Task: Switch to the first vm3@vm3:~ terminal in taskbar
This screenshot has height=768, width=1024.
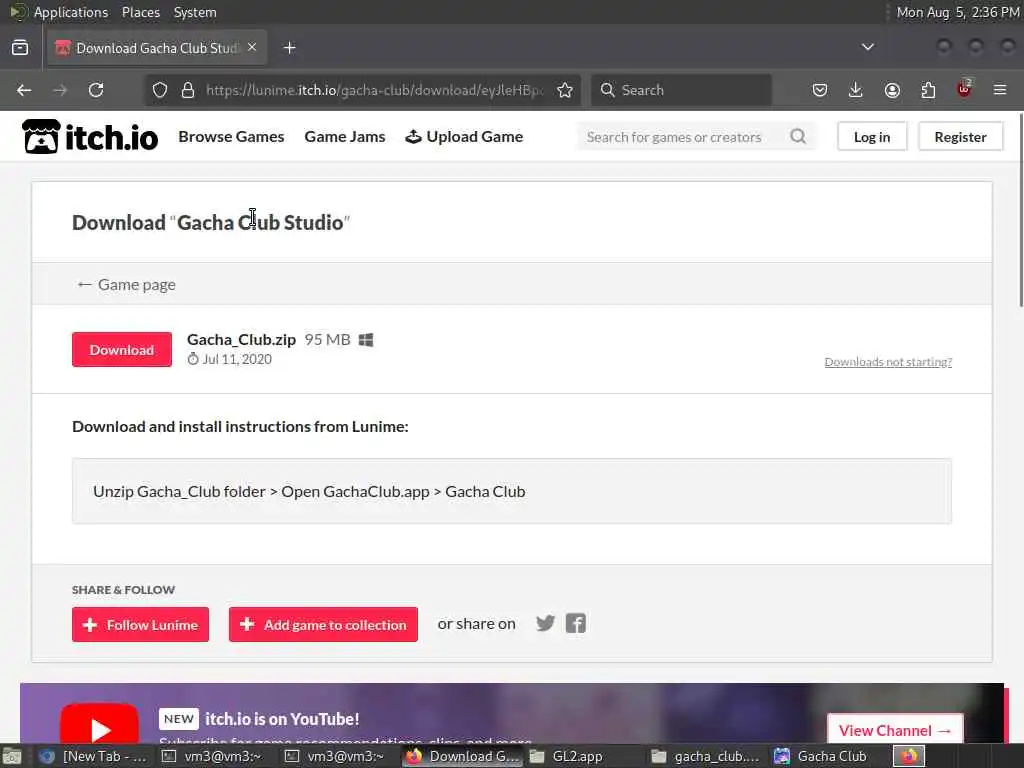Action: (213, 756)
